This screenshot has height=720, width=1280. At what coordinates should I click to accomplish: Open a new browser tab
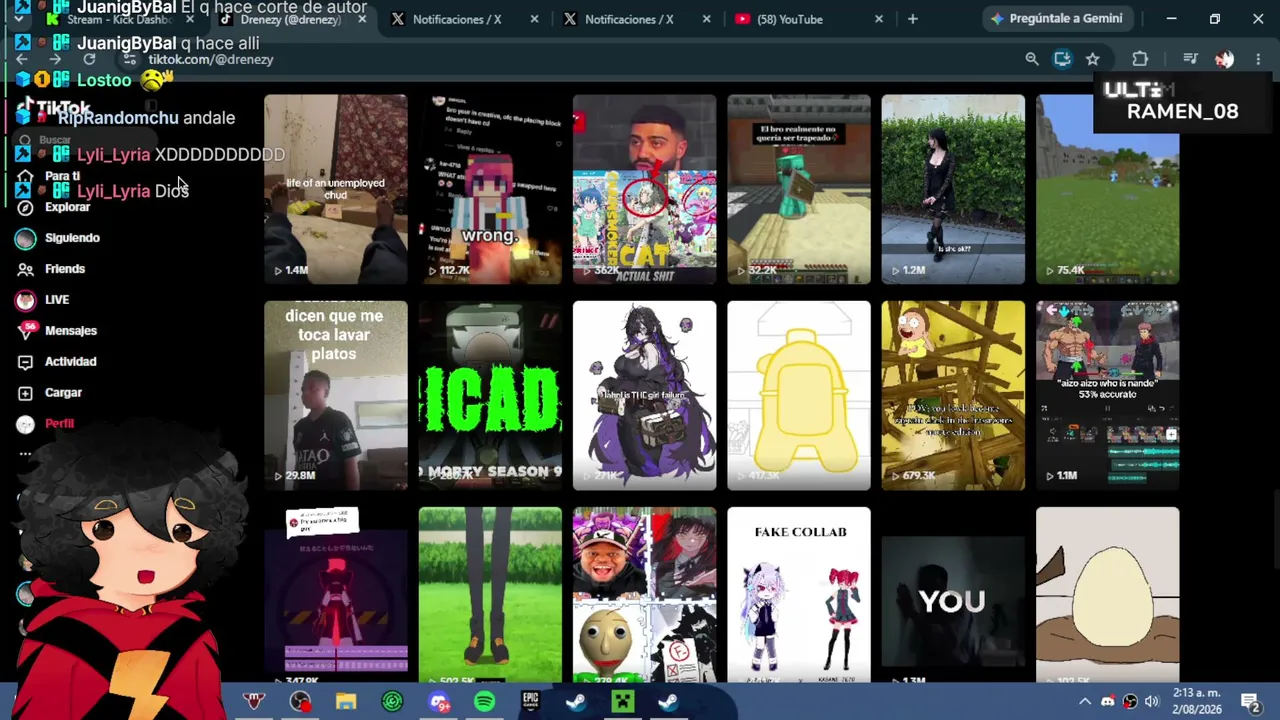tap(912, 19)
